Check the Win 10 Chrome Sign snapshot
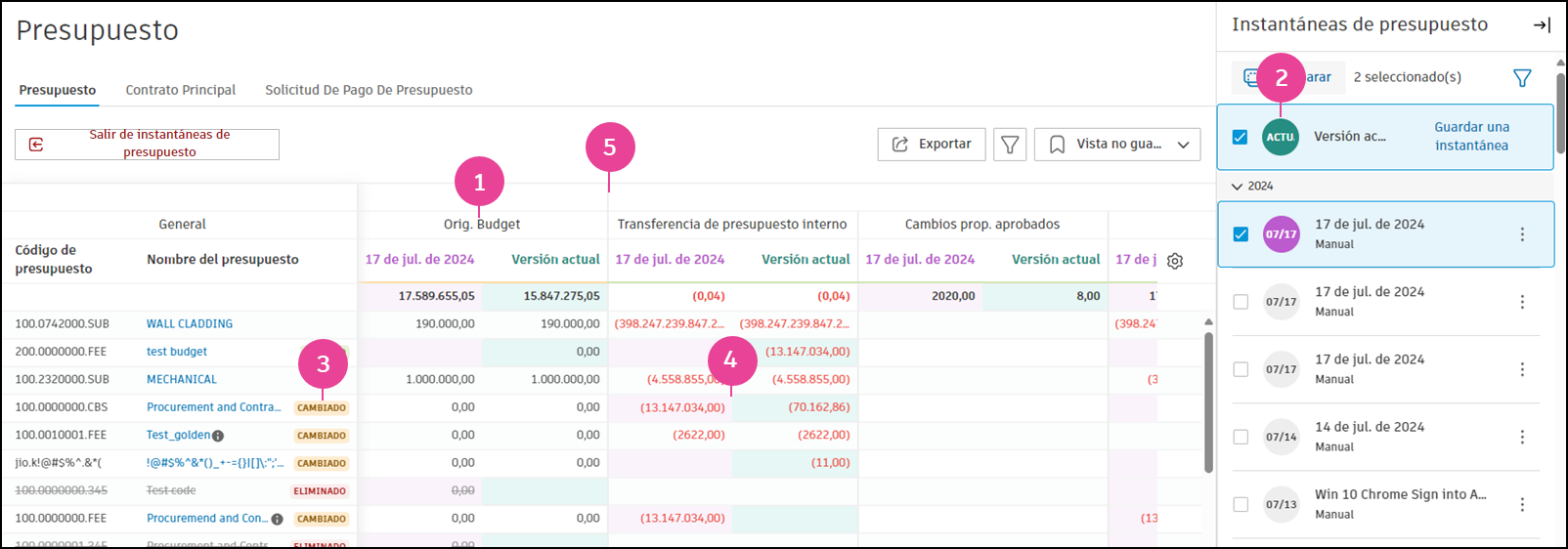The height and width of the screenshot is (549, 1568). 1241,504
